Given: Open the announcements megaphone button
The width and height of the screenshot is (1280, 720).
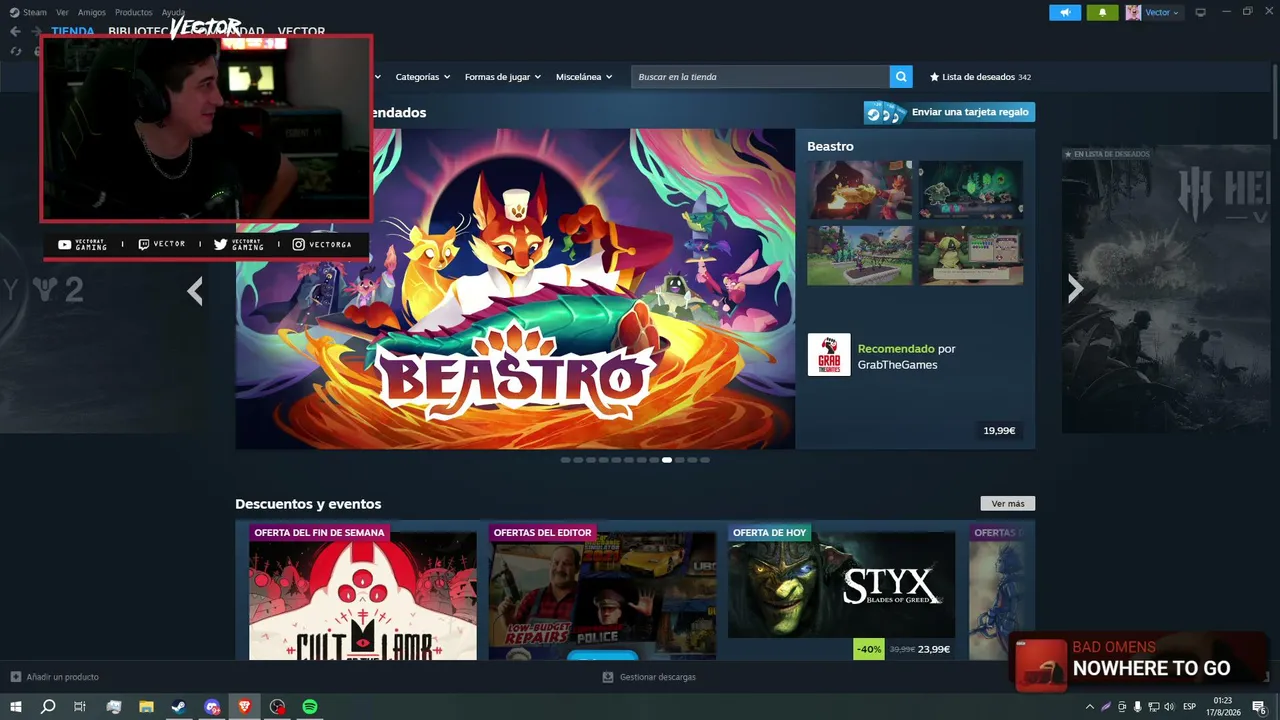Looking at the screenshot, I should point(1065,13).
